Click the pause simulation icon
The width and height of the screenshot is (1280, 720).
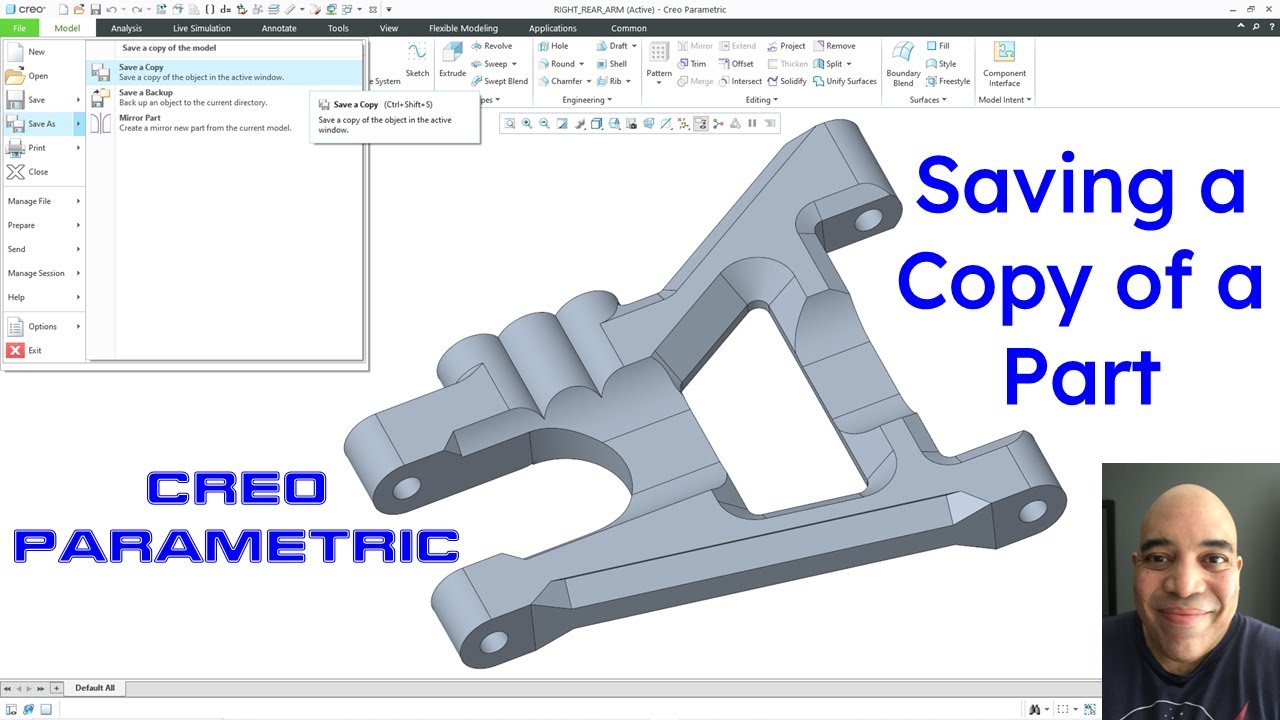point(752,124)
